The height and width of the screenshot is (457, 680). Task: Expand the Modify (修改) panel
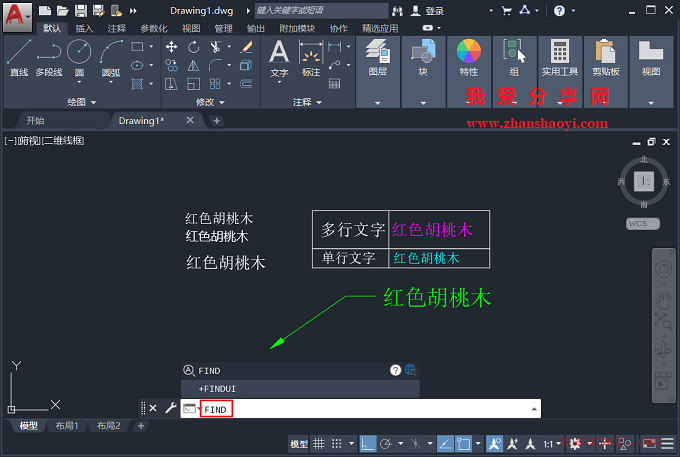coord(210,102)
